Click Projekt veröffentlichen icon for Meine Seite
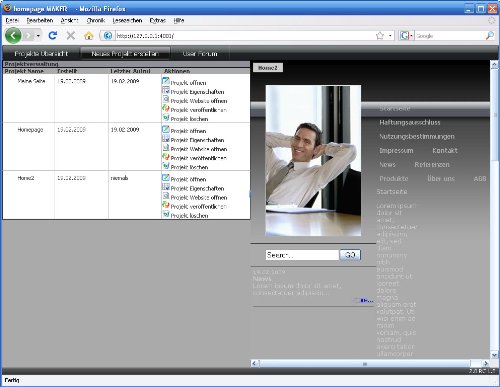The height and width of the screenshot is (387, 500). point(166,108)
